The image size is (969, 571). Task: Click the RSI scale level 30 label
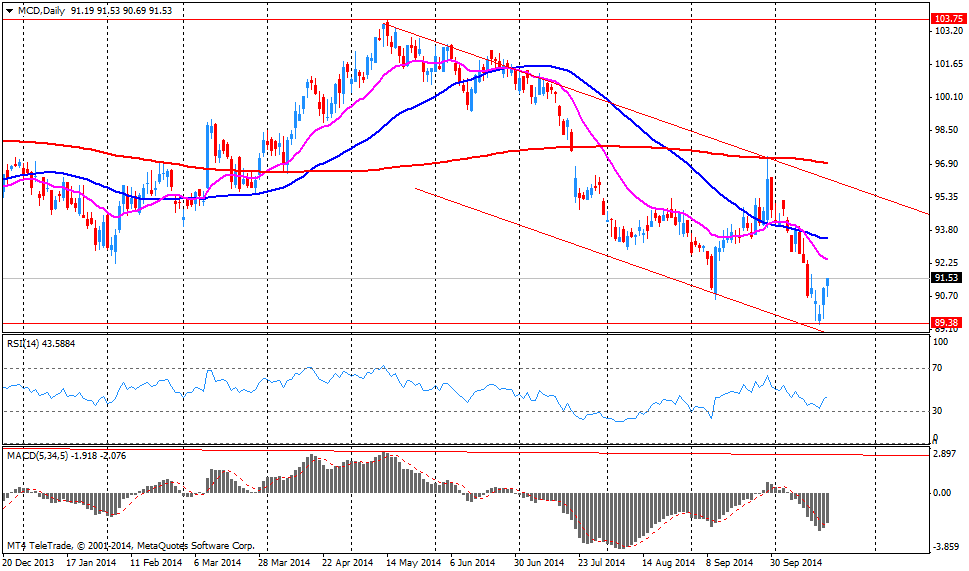pos(938,411)
